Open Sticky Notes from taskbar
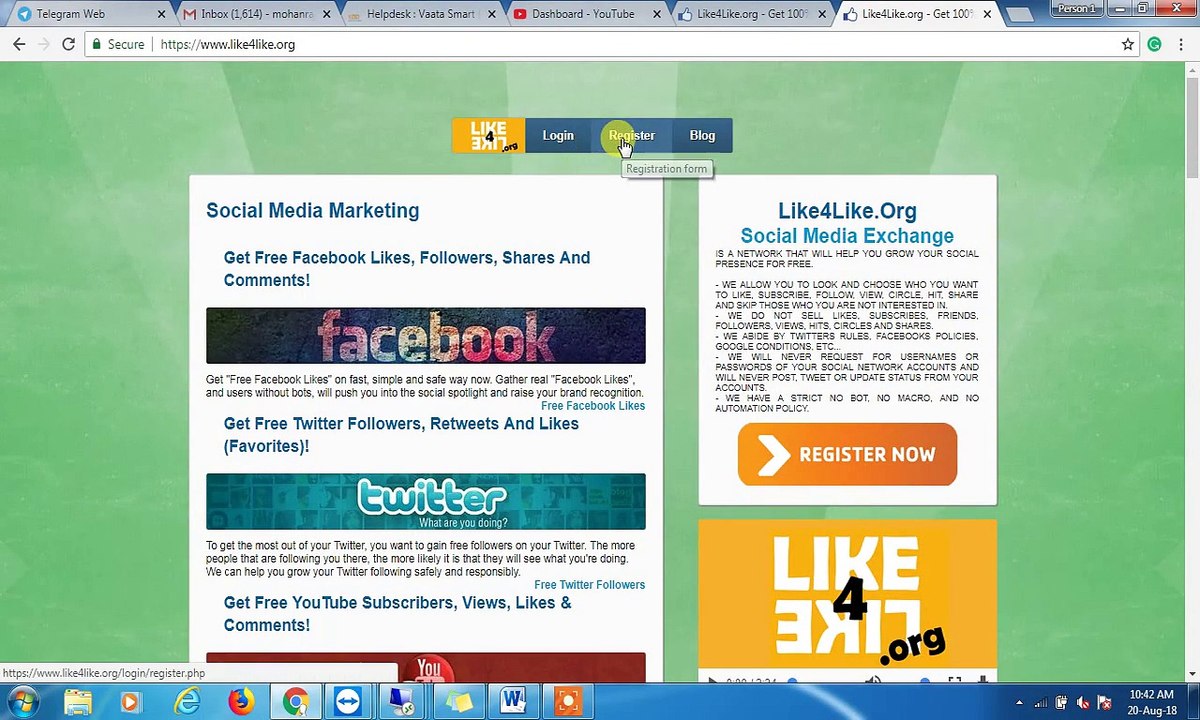This screenshot has width=1200, height=720. point(458,702)
